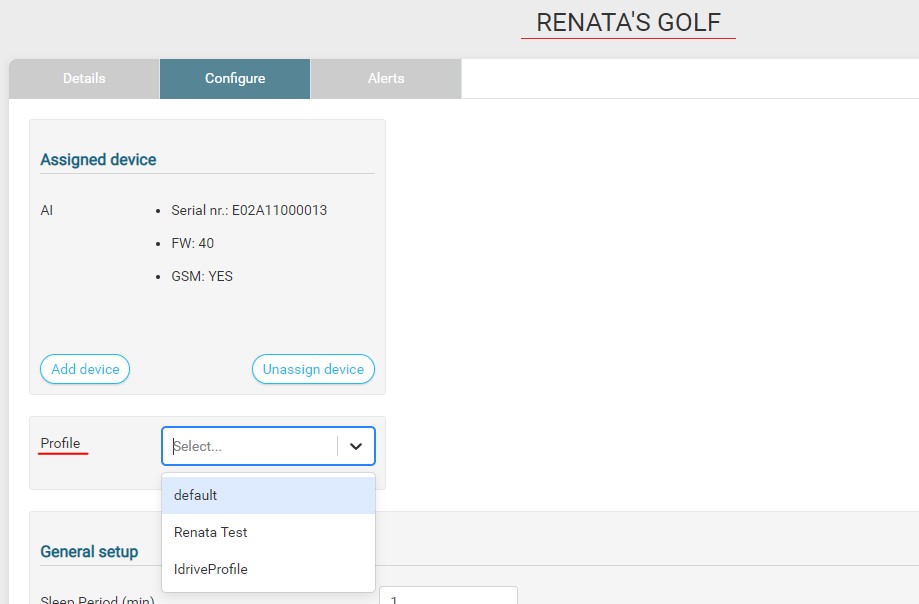Focus the Profile Select... input
This screenshot has height=604, width=919.
click(x=252, y=446)
